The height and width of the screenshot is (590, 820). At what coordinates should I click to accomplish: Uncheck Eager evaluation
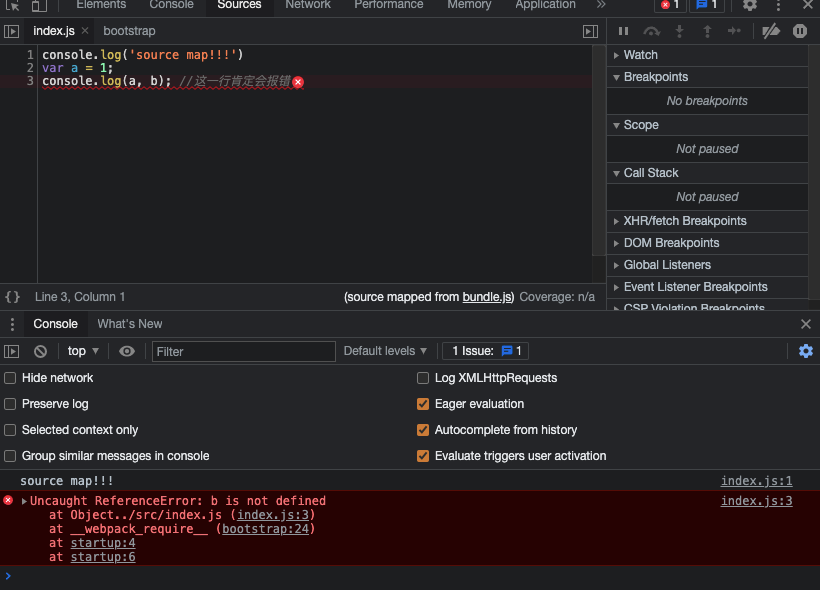(x=423, y=404)
